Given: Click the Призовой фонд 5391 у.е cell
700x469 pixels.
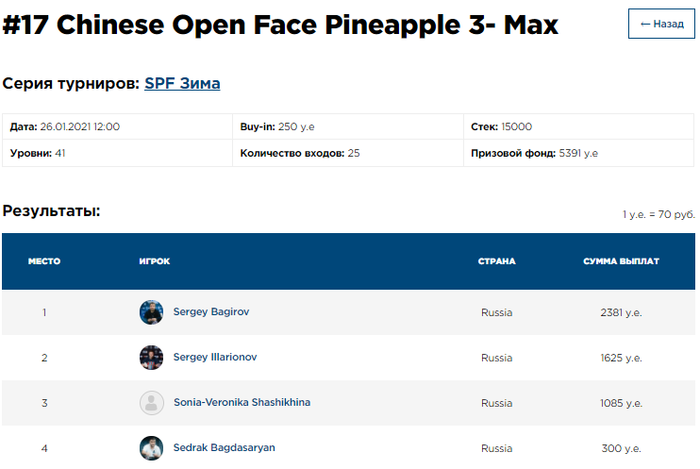Looking at the screenshot, I should tap(579, 153).
